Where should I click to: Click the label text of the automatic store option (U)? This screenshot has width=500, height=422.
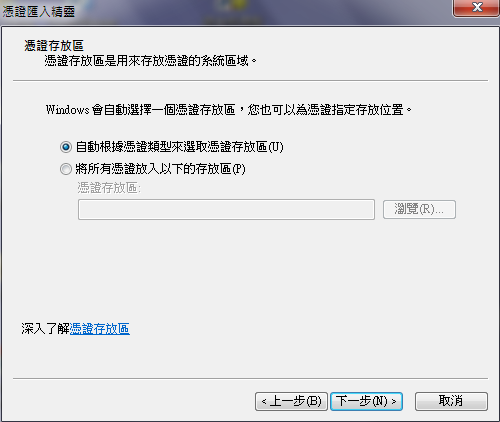click(x=180, y=147)
